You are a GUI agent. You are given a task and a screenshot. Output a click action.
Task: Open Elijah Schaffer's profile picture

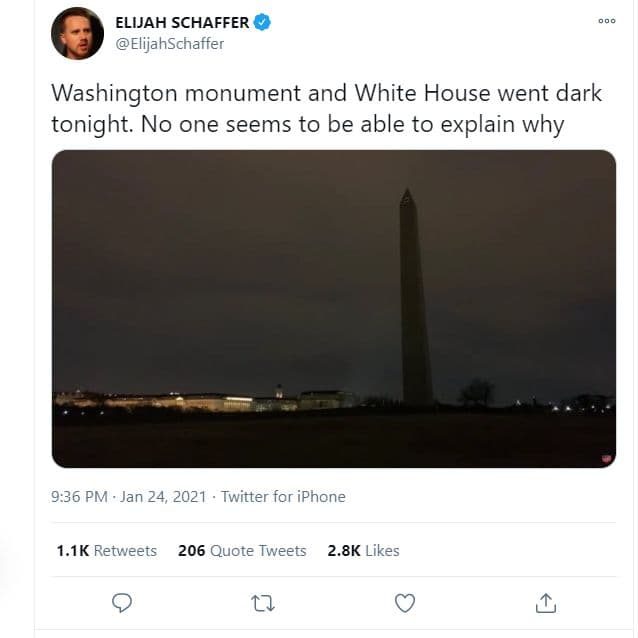coord(76,33)
